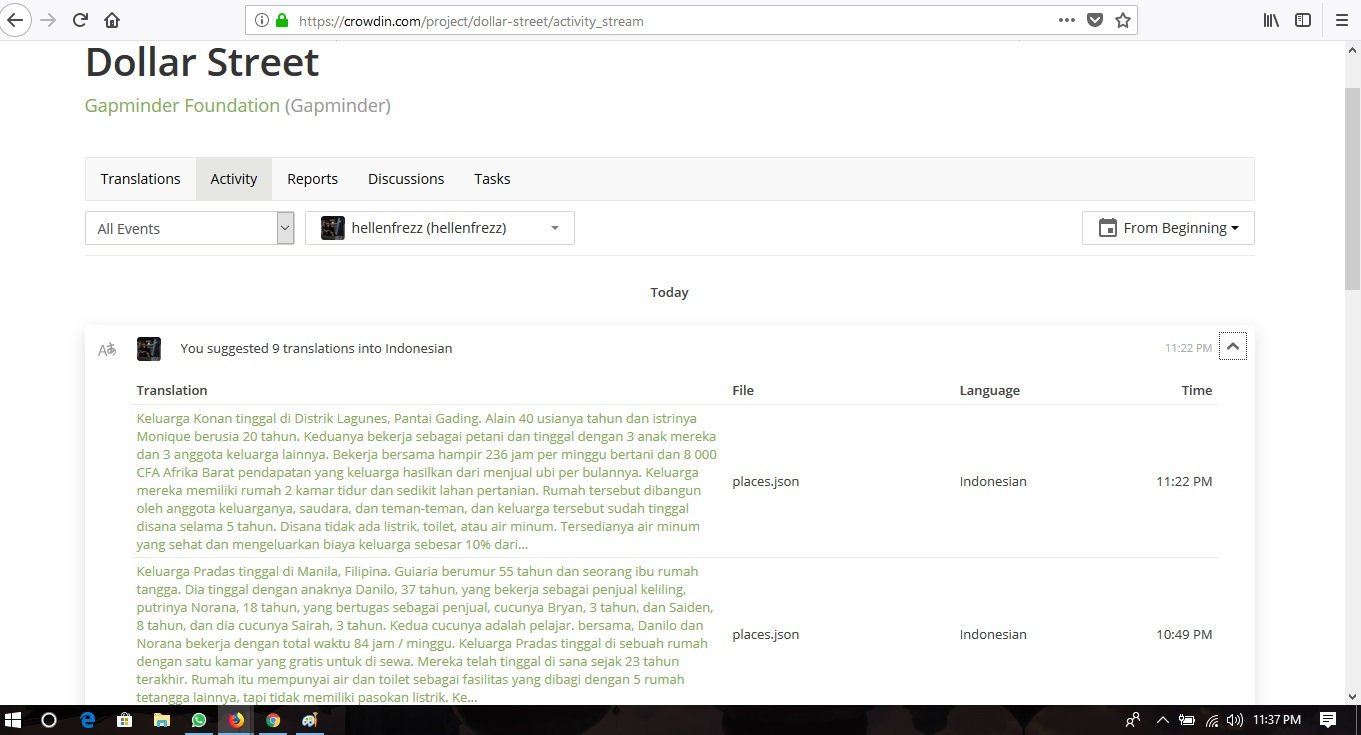Open WhatsApp from taskbar
The image size is (1361, 735).
pyautogui.click(x=198, y=719)
